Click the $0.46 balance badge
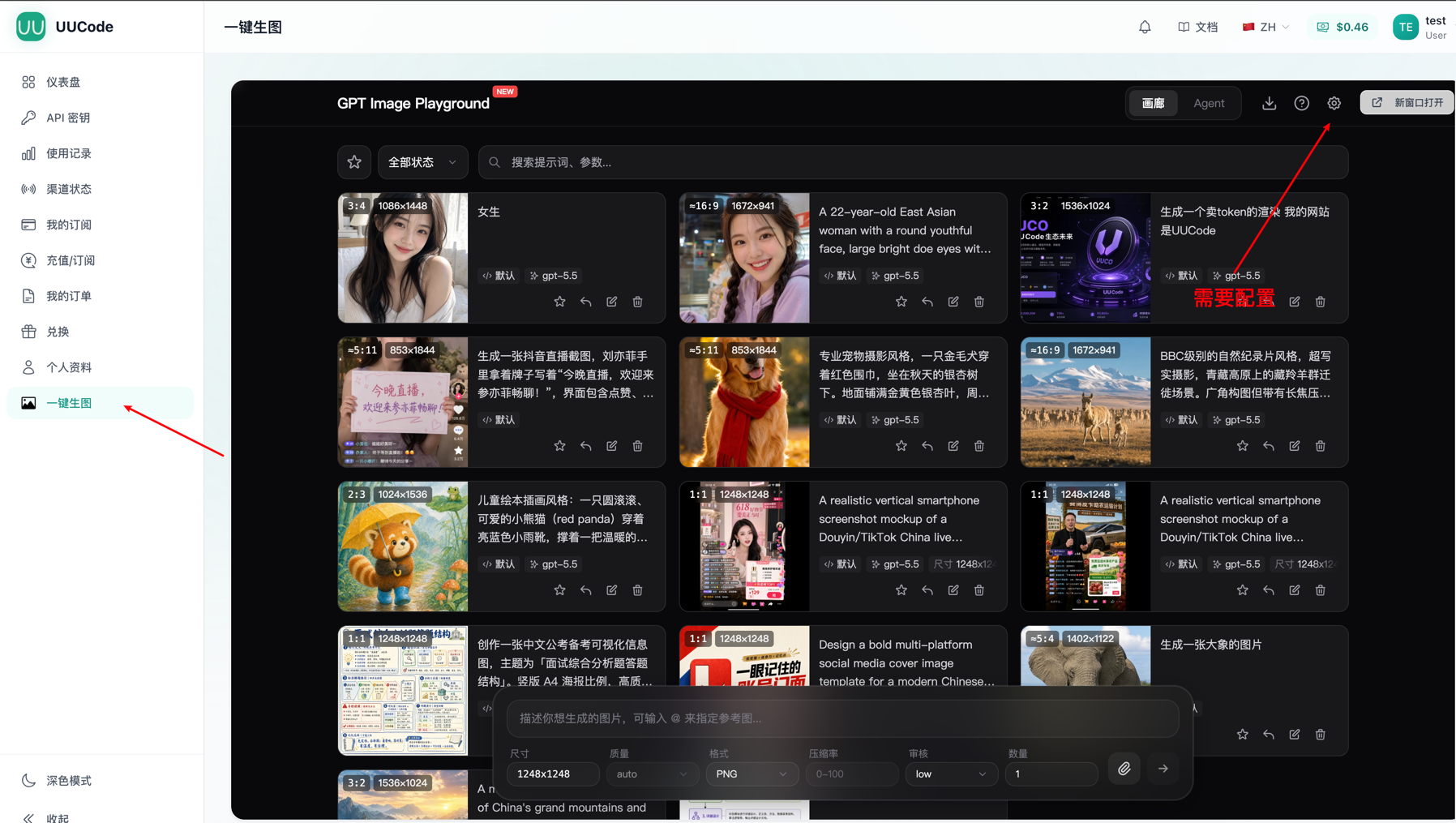This screenshot has height=823, width=1456. 1343,27
